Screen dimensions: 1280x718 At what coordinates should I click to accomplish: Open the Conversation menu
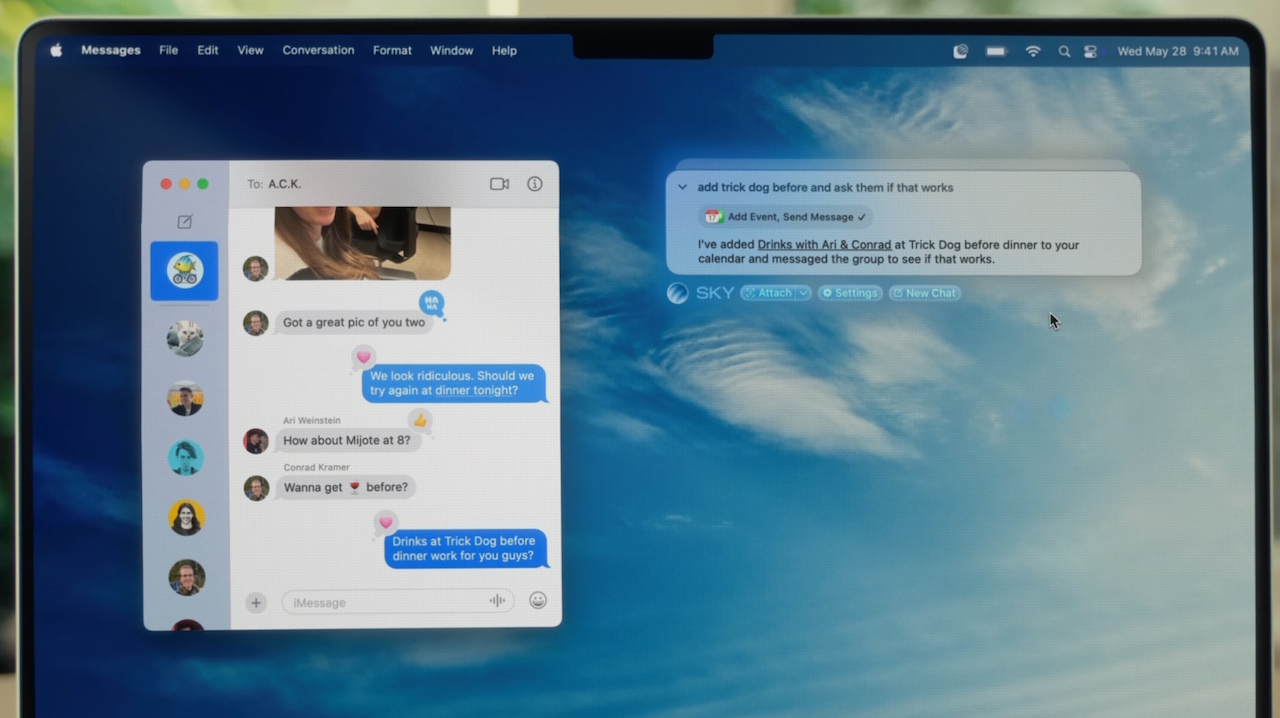tap(318, 51)
